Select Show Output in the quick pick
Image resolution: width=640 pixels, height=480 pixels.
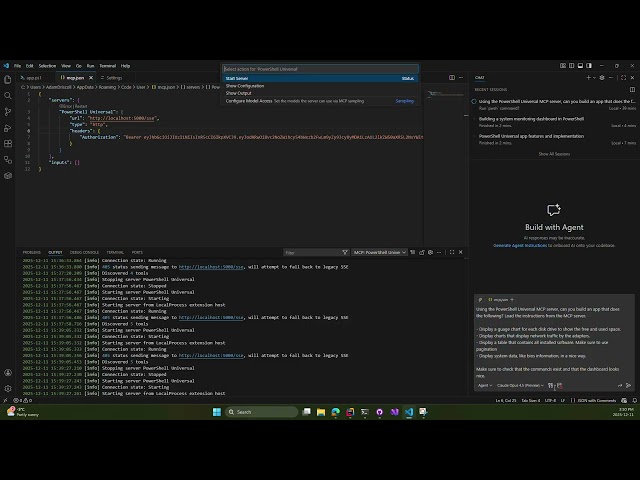point(320,93)
